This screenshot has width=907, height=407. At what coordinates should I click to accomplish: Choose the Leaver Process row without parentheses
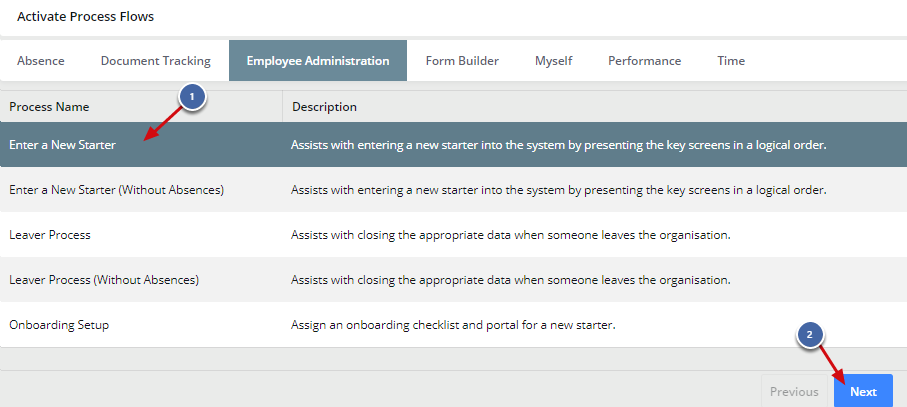point(50,235)
